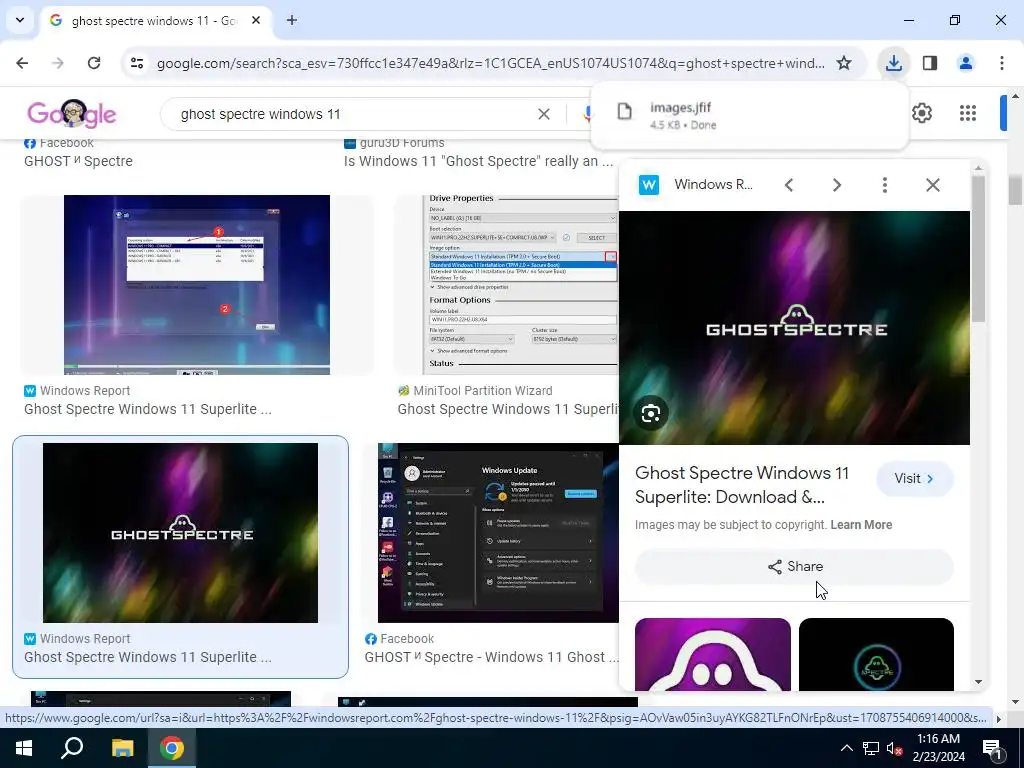Click the Google logo
This screenshot has width=1024, height=768.
[x=71, y=114]
